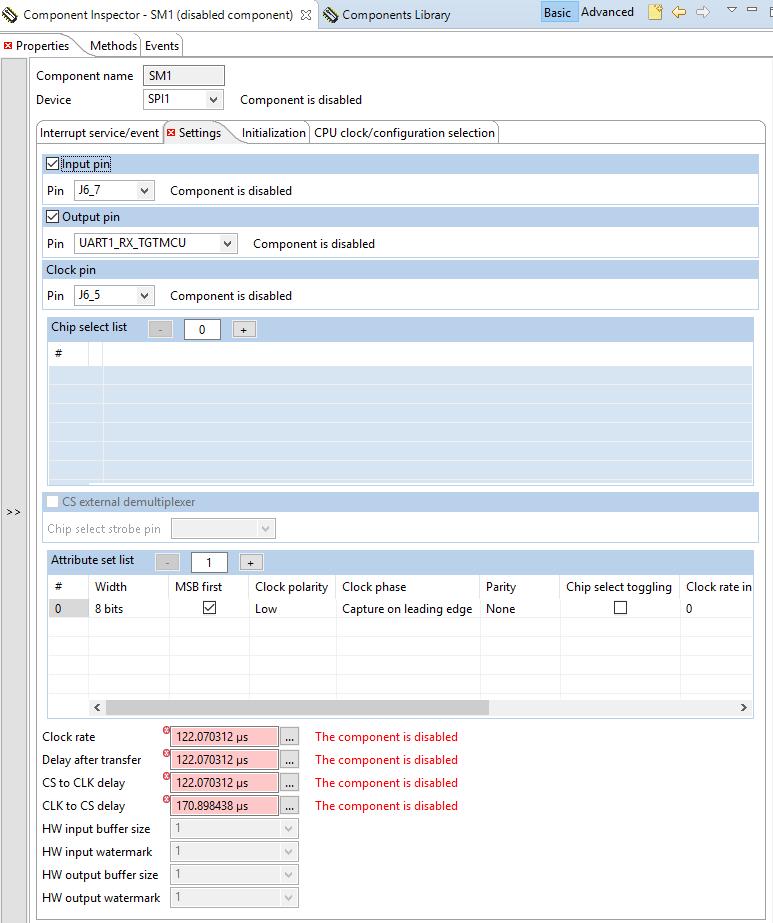Click the attribute list scroll right arrow
Image resolution: width=773 pixels, height=923 pixels.
(744, 708)
